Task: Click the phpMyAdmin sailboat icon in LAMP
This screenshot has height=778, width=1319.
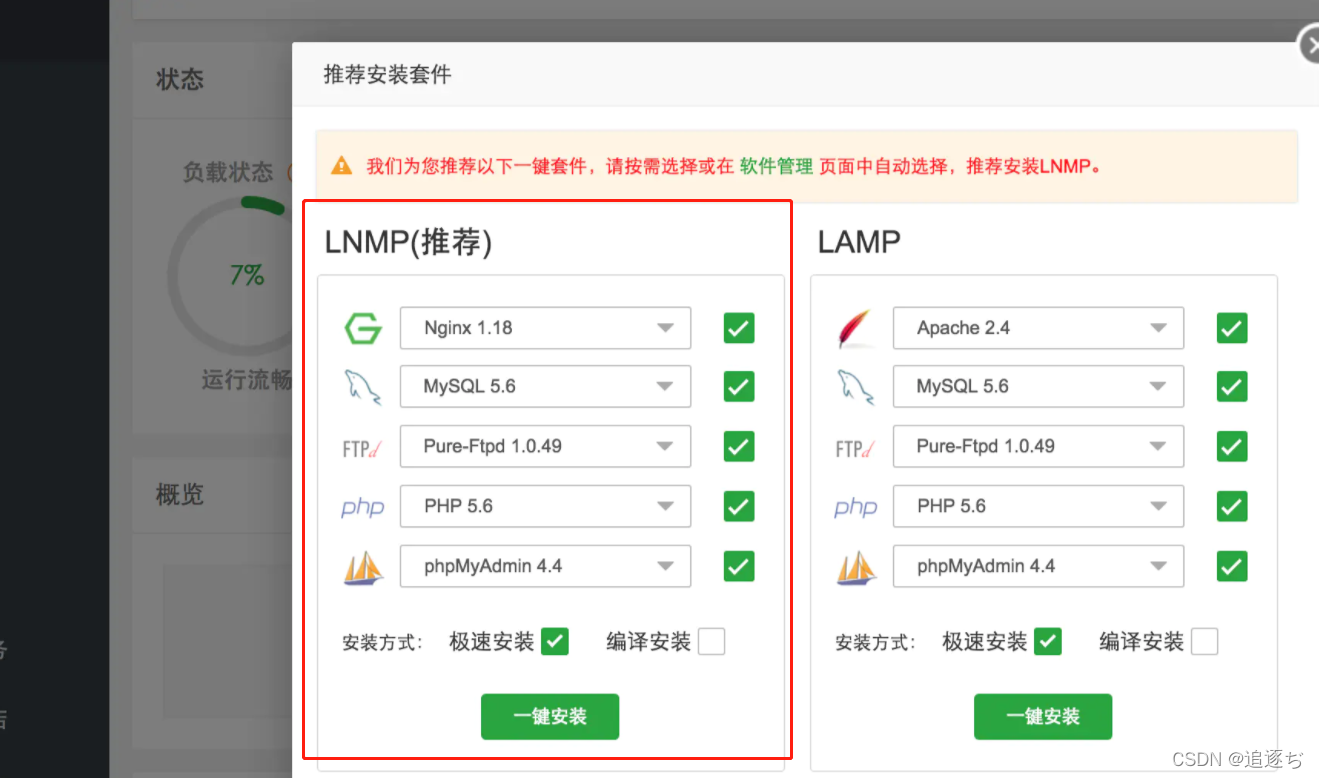Action: 855,566
